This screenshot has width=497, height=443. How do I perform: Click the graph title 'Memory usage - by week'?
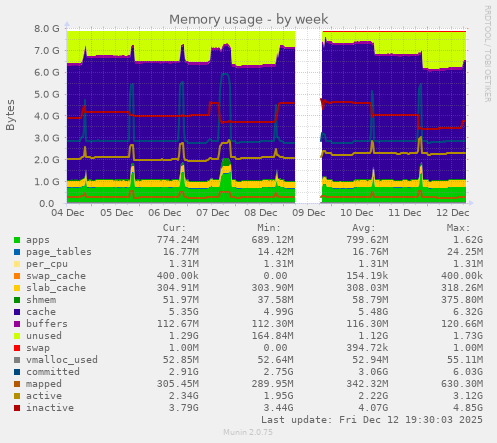(x=249, y=20)
